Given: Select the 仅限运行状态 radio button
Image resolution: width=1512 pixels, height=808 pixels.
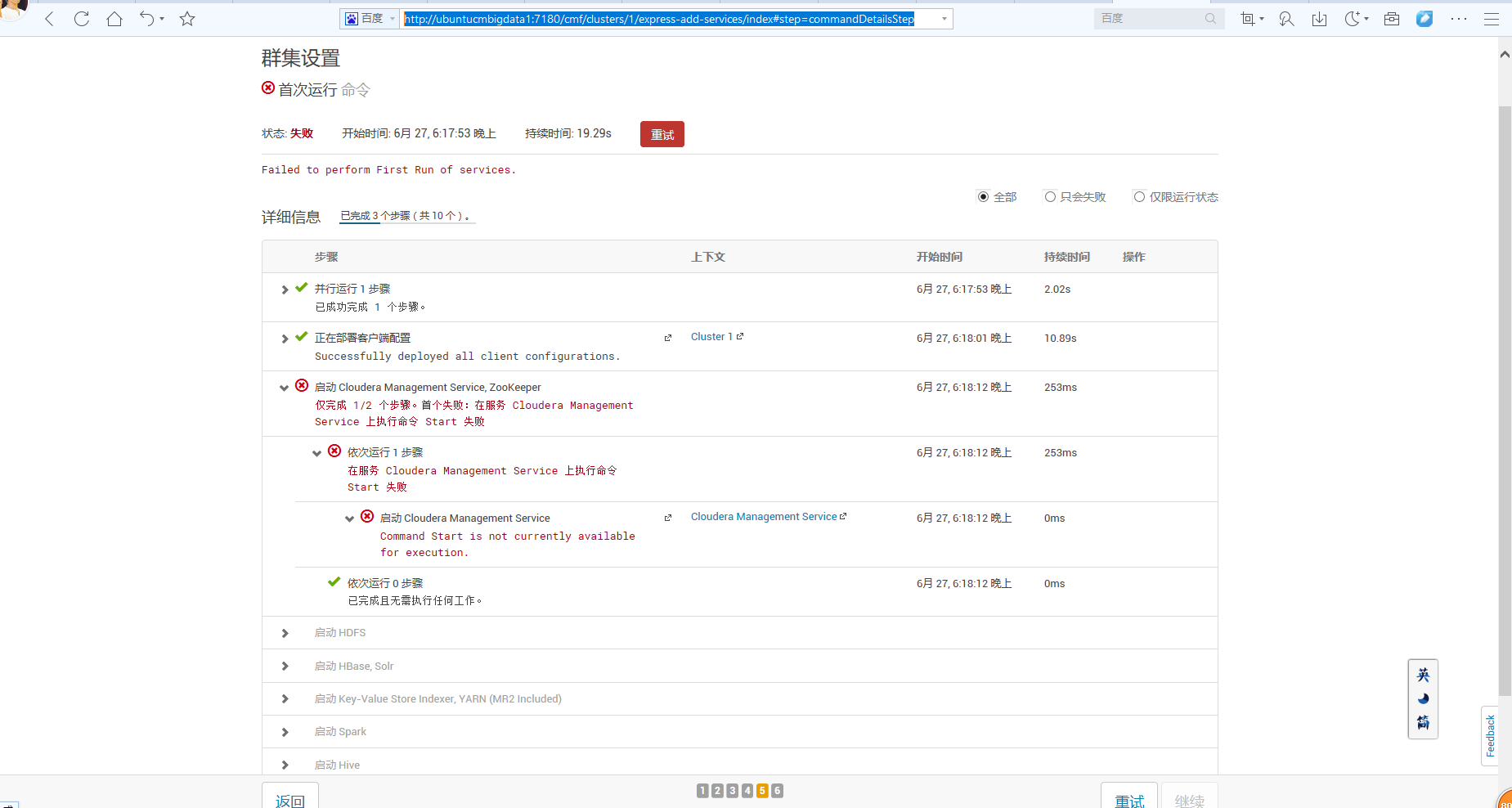Looking at the screenshot, I should [1139, 197].
